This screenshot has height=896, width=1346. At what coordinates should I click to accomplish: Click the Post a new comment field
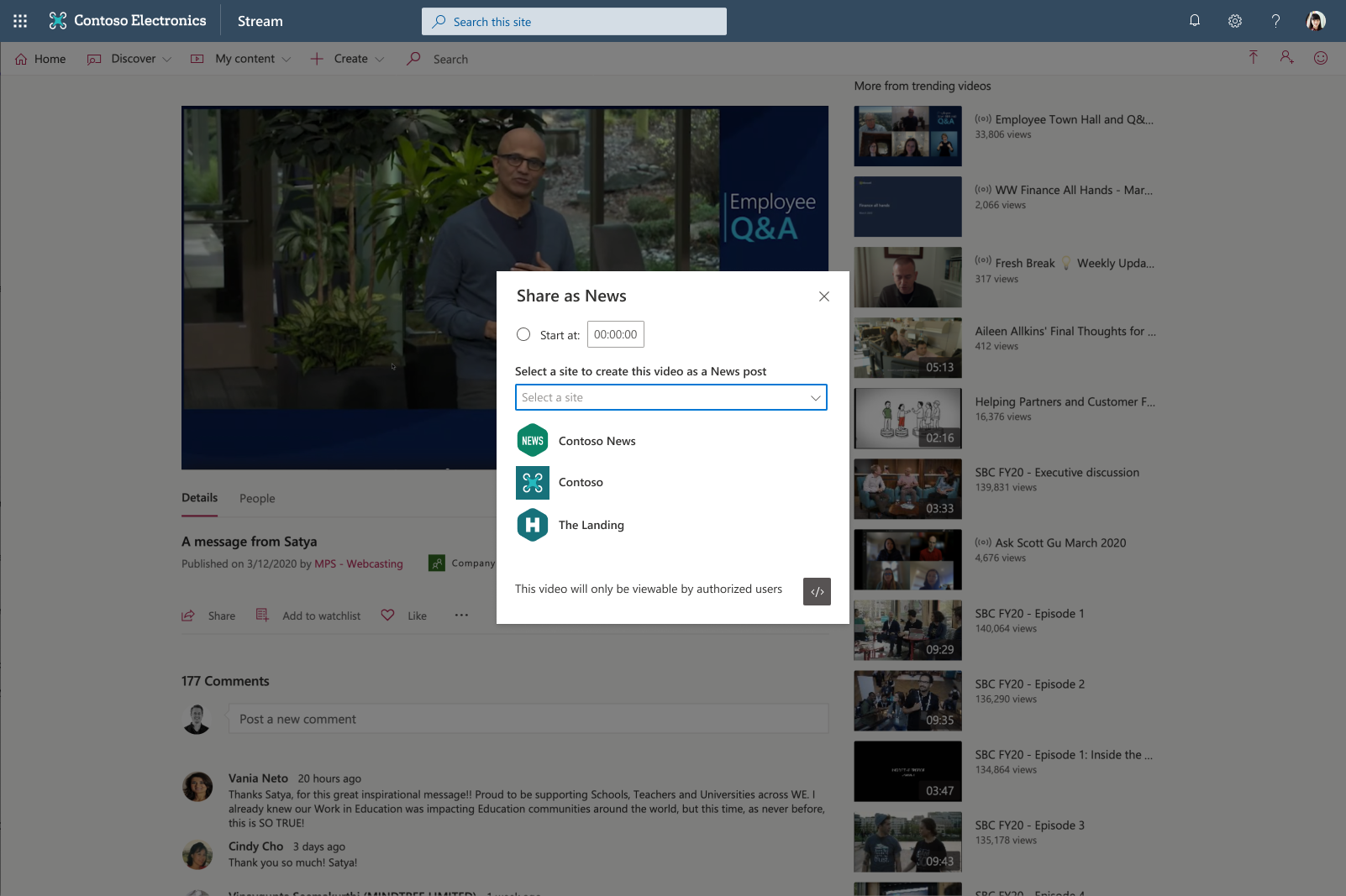528,719
